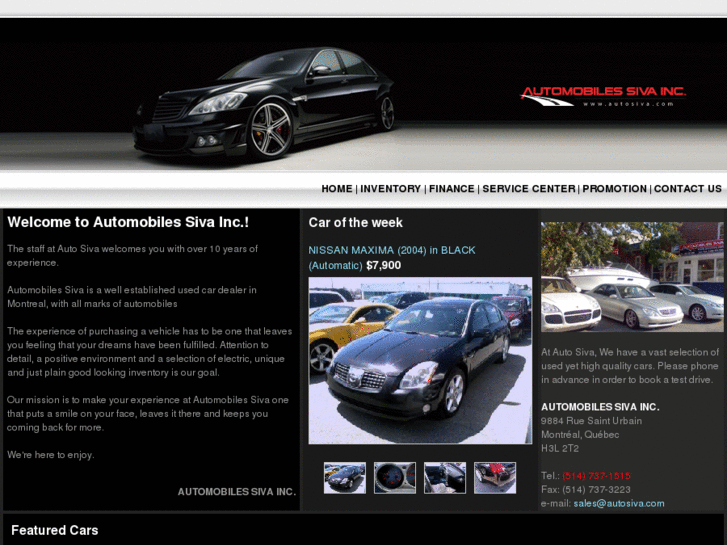
Task: Click the 'Car of the week' heading
Action: tap(356, 223)
